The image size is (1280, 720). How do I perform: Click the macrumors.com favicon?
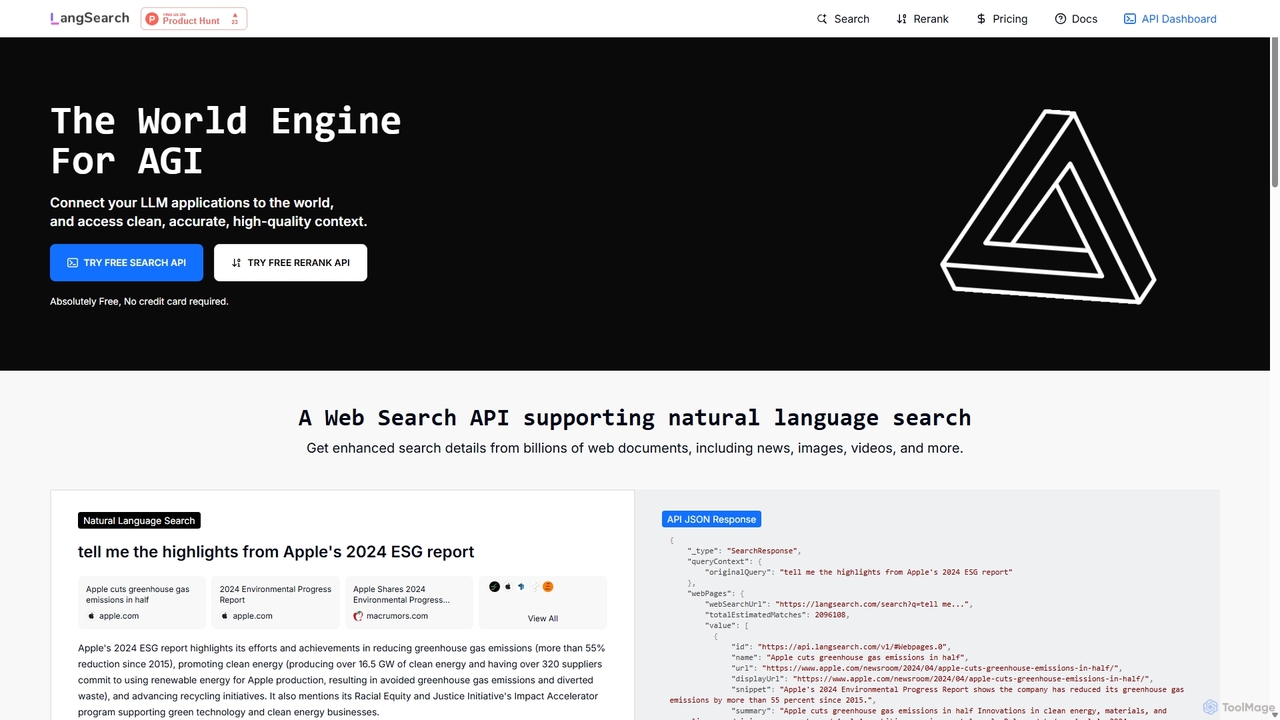[x=358, y=616]
